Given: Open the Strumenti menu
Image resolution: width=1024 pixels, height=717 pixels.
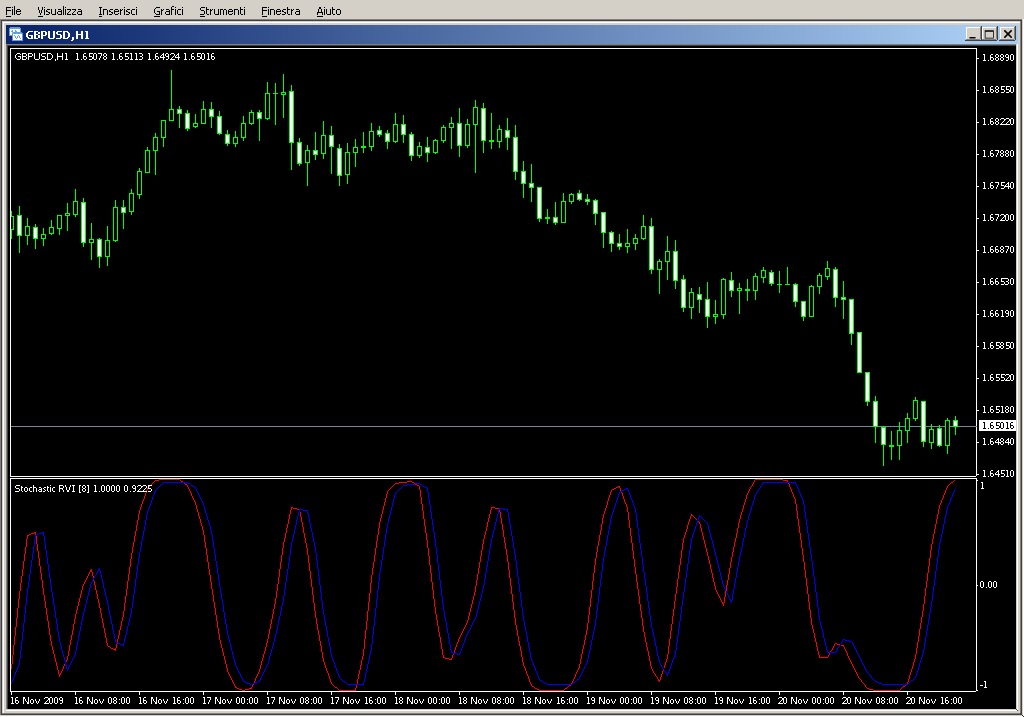Looking at the screenshot, I should (x=222, y=11).
